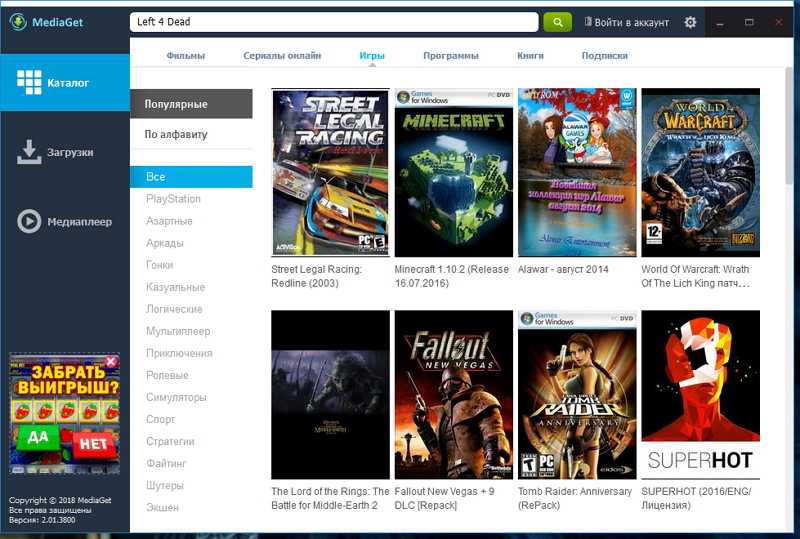
Task: Switch to the Сериалы онлайн tab
Action: 282,55
